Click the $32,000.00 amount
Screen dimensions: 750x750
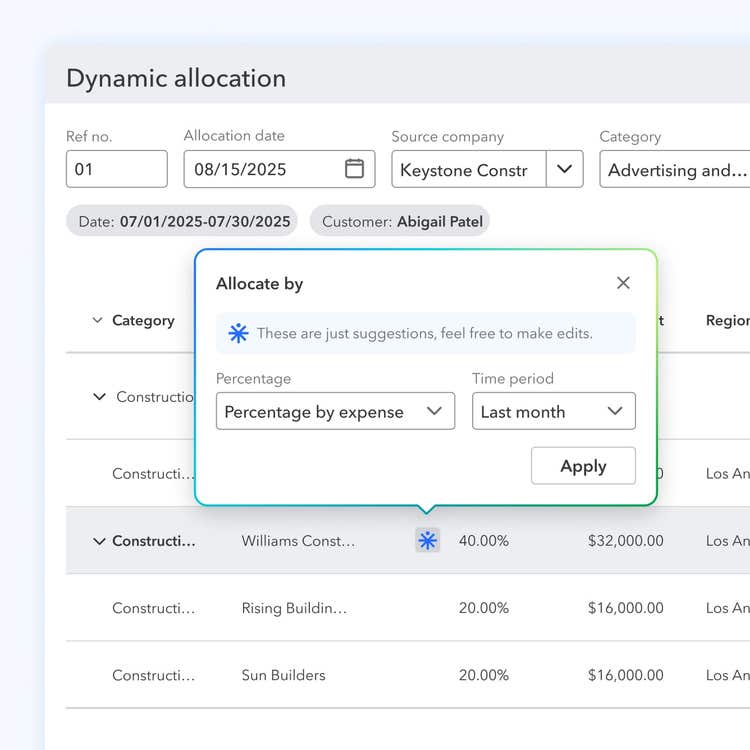click(626, 541)
